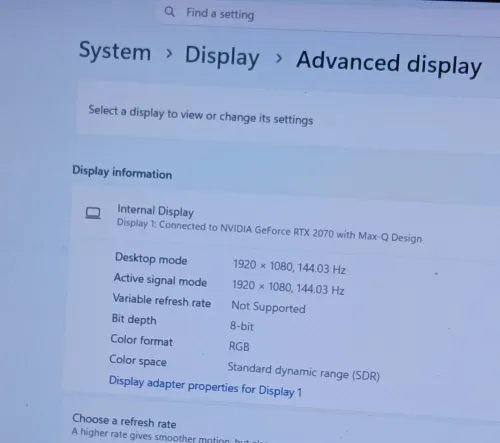
Task: Go back to System breadcrumb
Action: 115,51
